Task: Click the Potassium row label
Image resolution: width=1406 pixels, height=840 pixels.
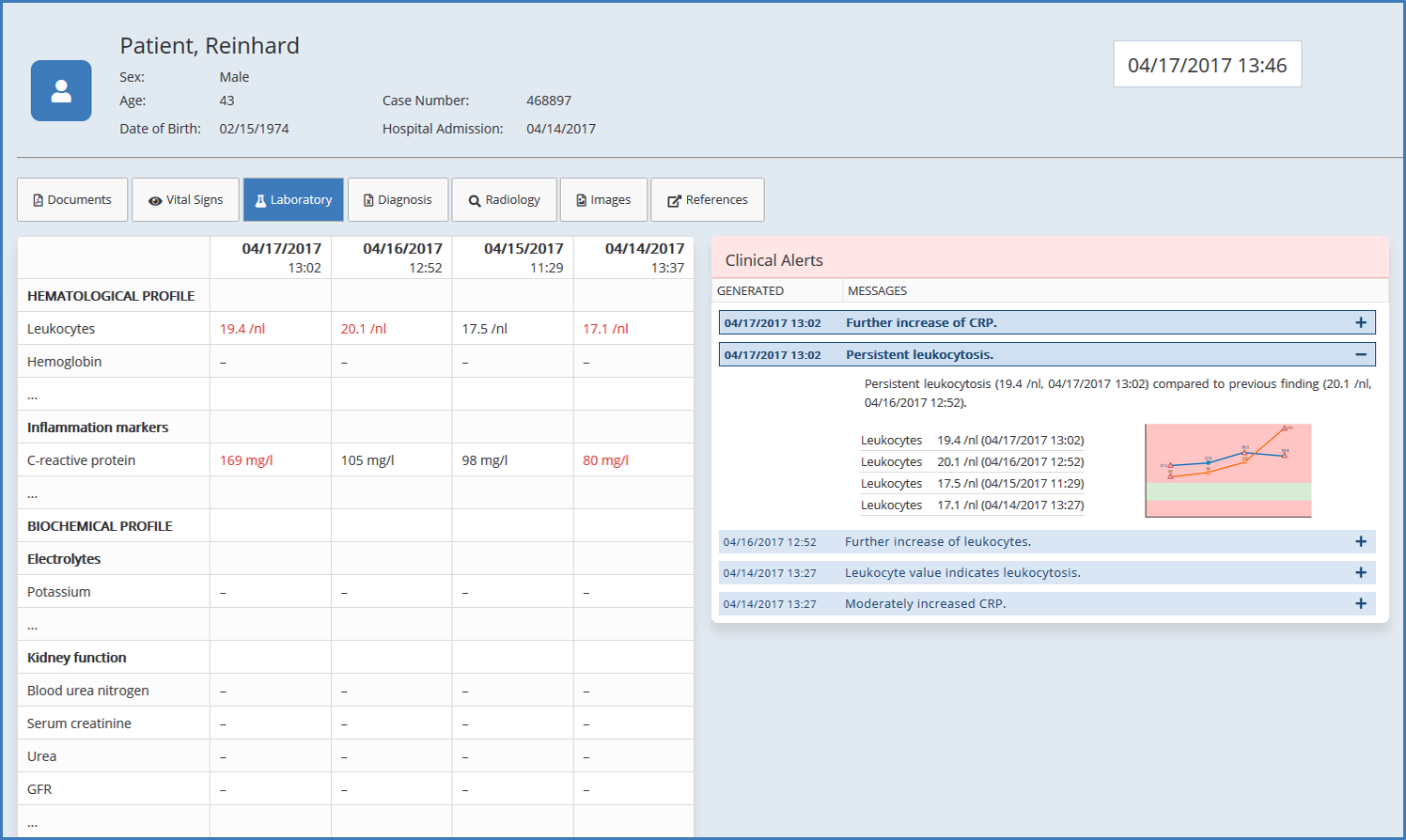Action: coord(59,592)
